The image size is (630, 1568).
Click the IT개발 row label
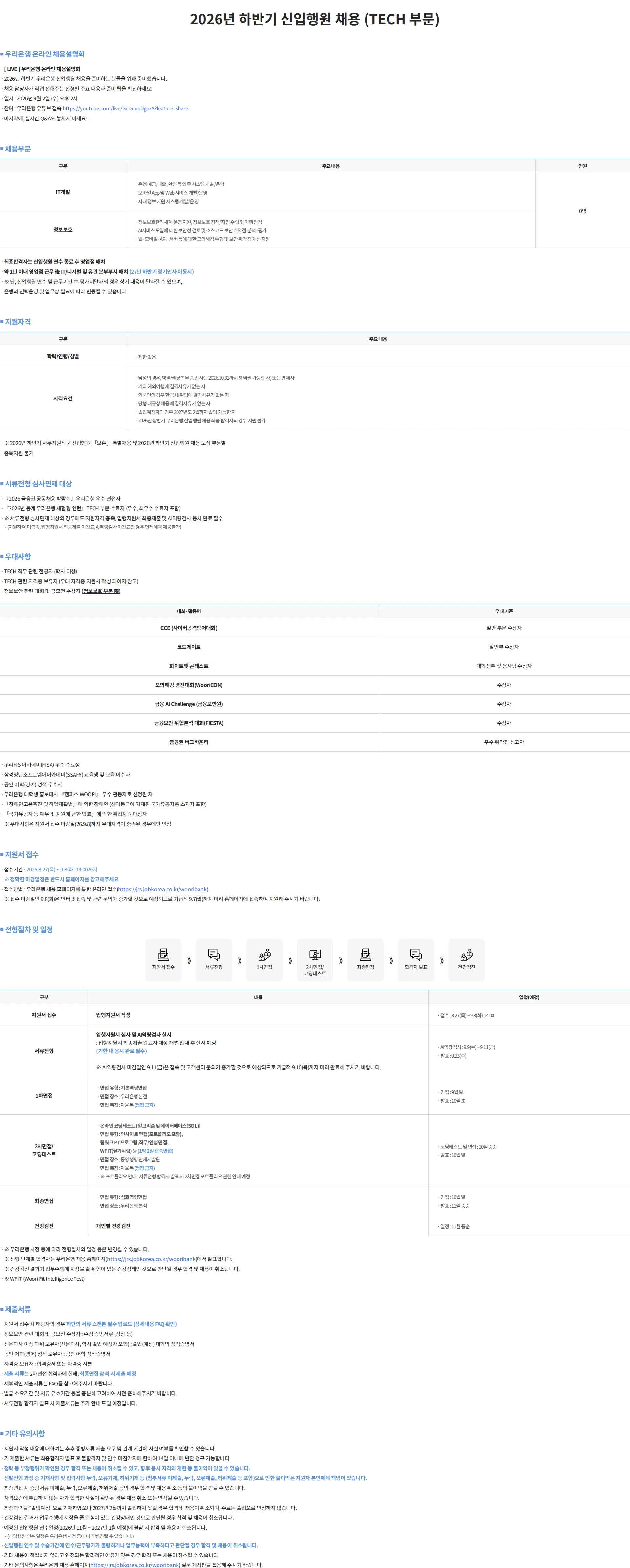click(63, 192)
